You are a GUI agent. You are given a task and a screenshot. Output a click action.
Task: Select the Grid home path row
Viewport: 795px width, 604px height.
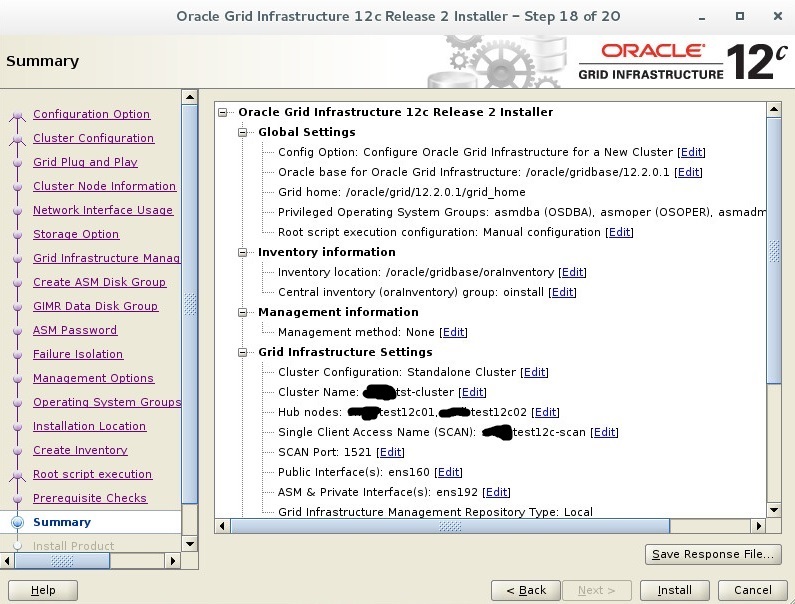pyautogui.click(x=402, y=192)
